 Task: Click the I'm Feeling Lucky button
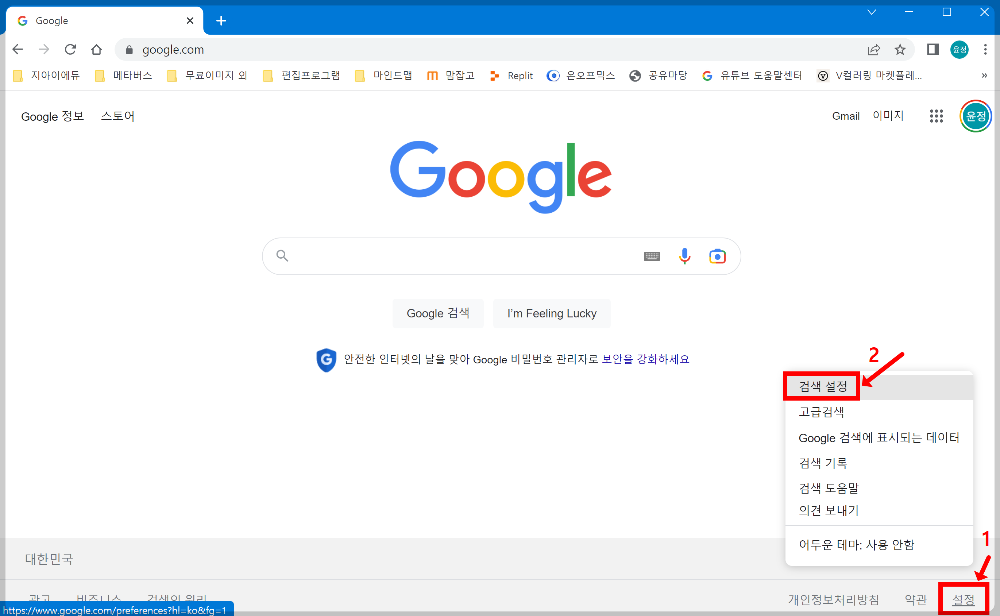click(552, 314)
